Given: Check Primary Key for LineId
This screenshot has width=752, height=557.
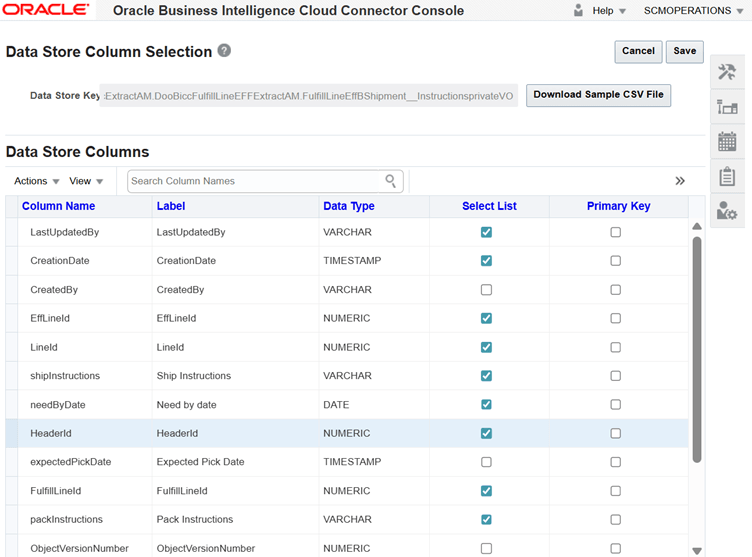Looking at the screenshot, I should pos(616,347).
